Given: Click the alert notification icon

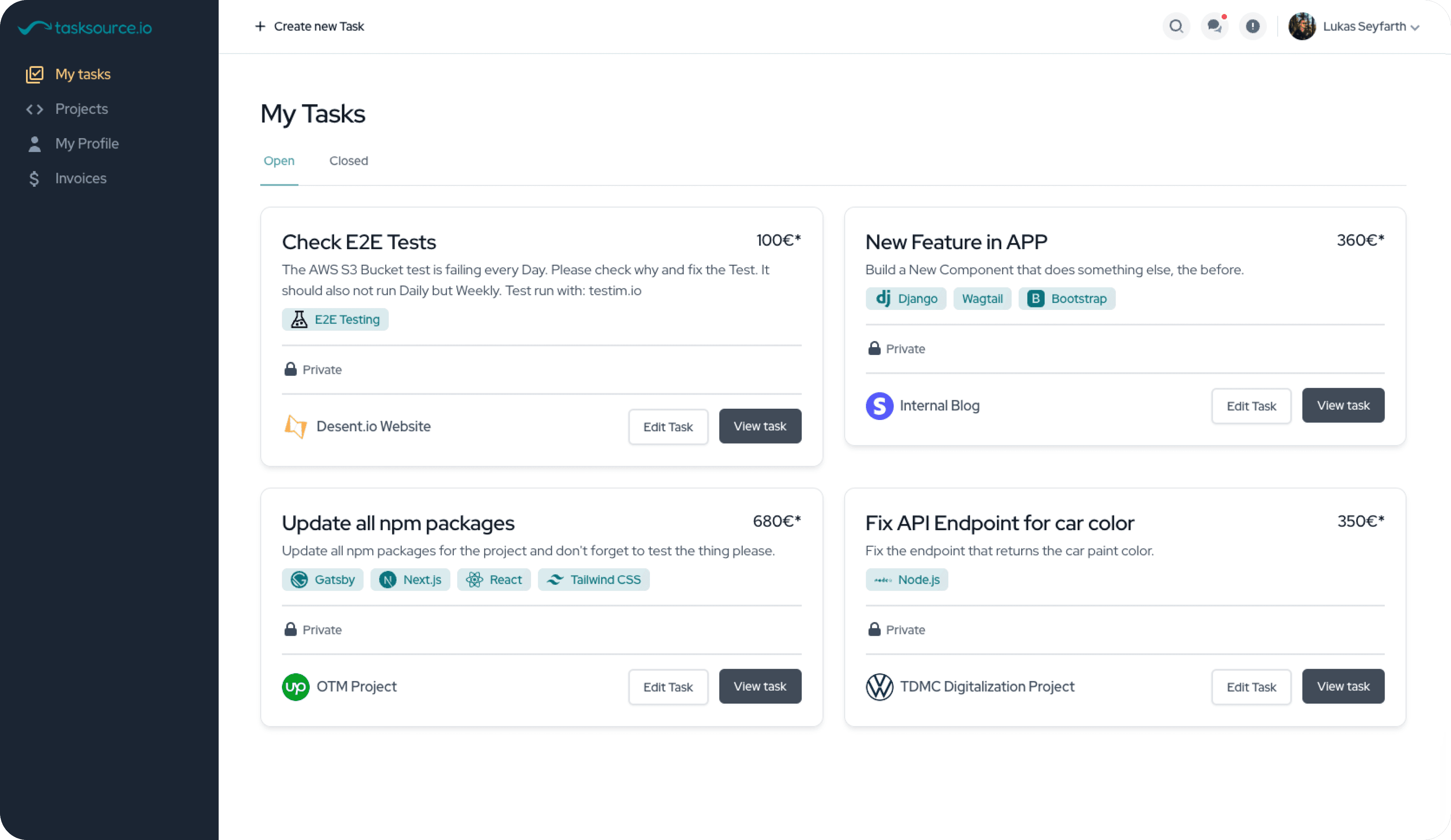Looking at the screenshot, I should click(x=1252, y=26).
